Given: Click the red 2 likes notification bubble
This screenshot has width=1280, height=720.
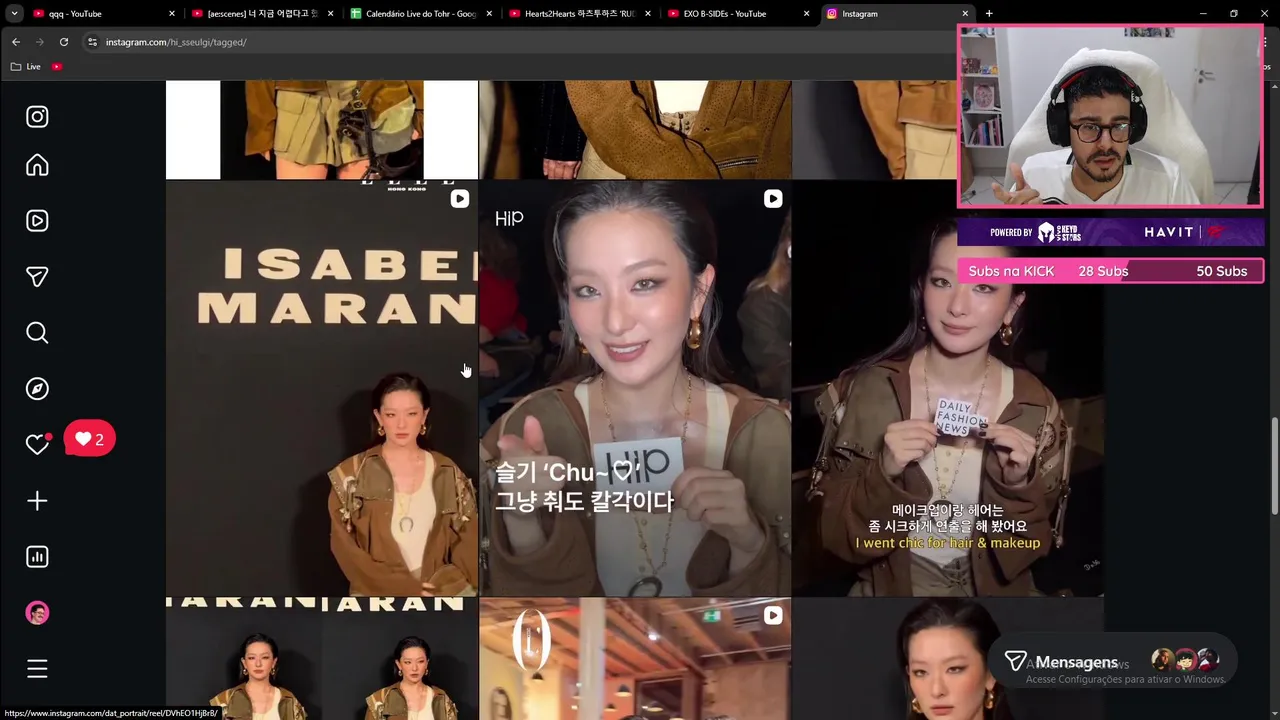Looking at the screenshot, I should pos(90,439).
